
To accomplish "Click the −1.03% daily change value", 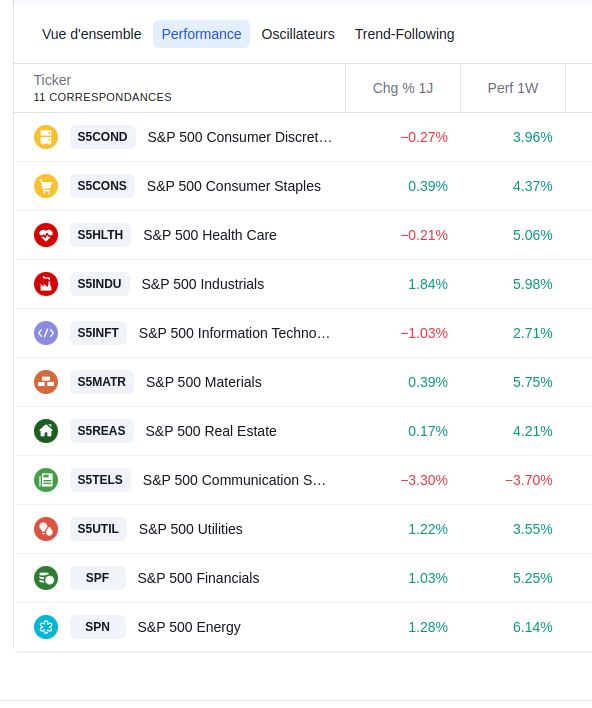I will (x=424, y=333).
